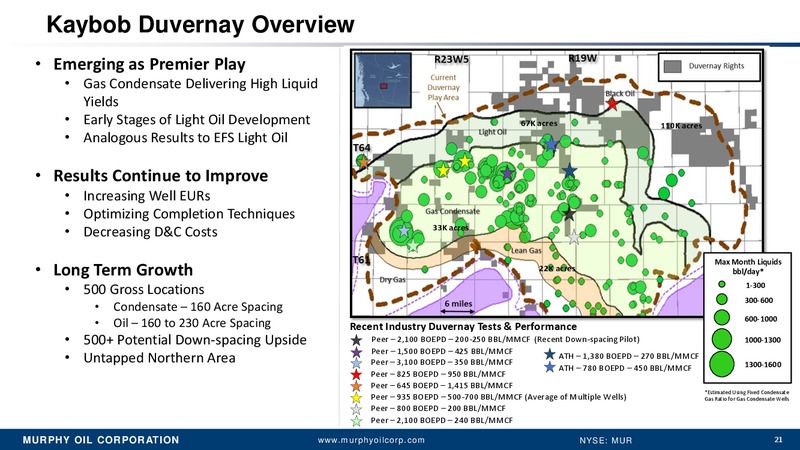This screenshot has height=450, width=800.
Task: Click the red star beside Peer – 825 BOEPD
Action: coord(357,374)
